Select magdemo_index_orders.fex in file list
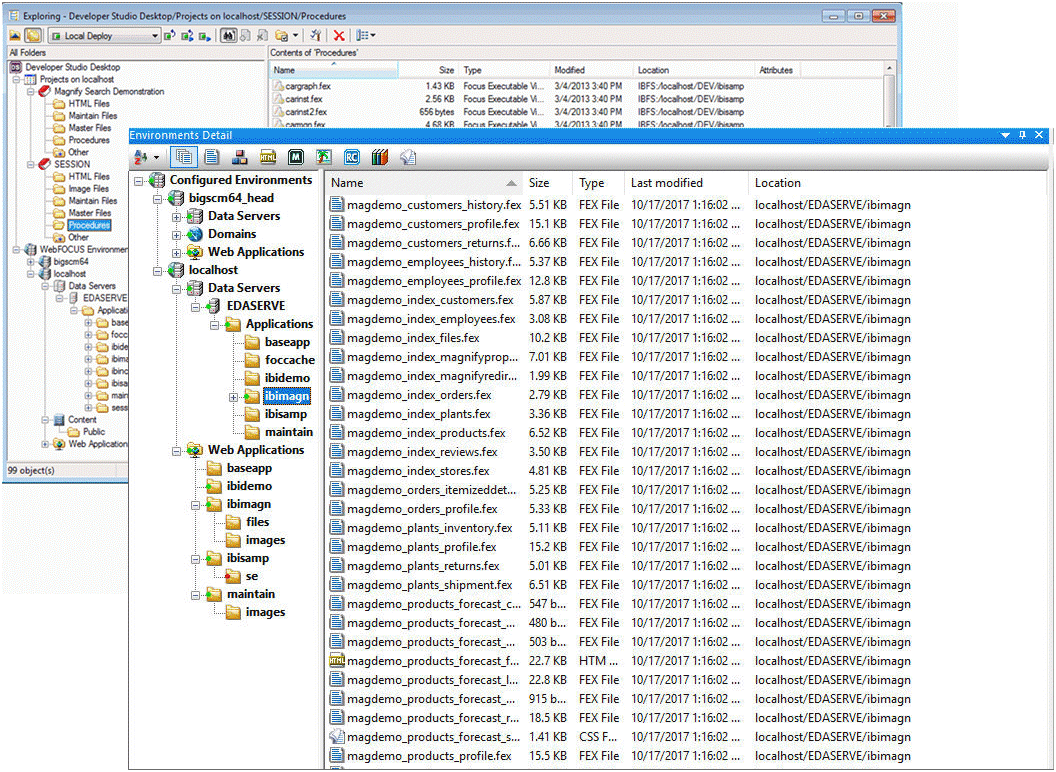This screenshot has width=1056, height=772. pos(419,395)
